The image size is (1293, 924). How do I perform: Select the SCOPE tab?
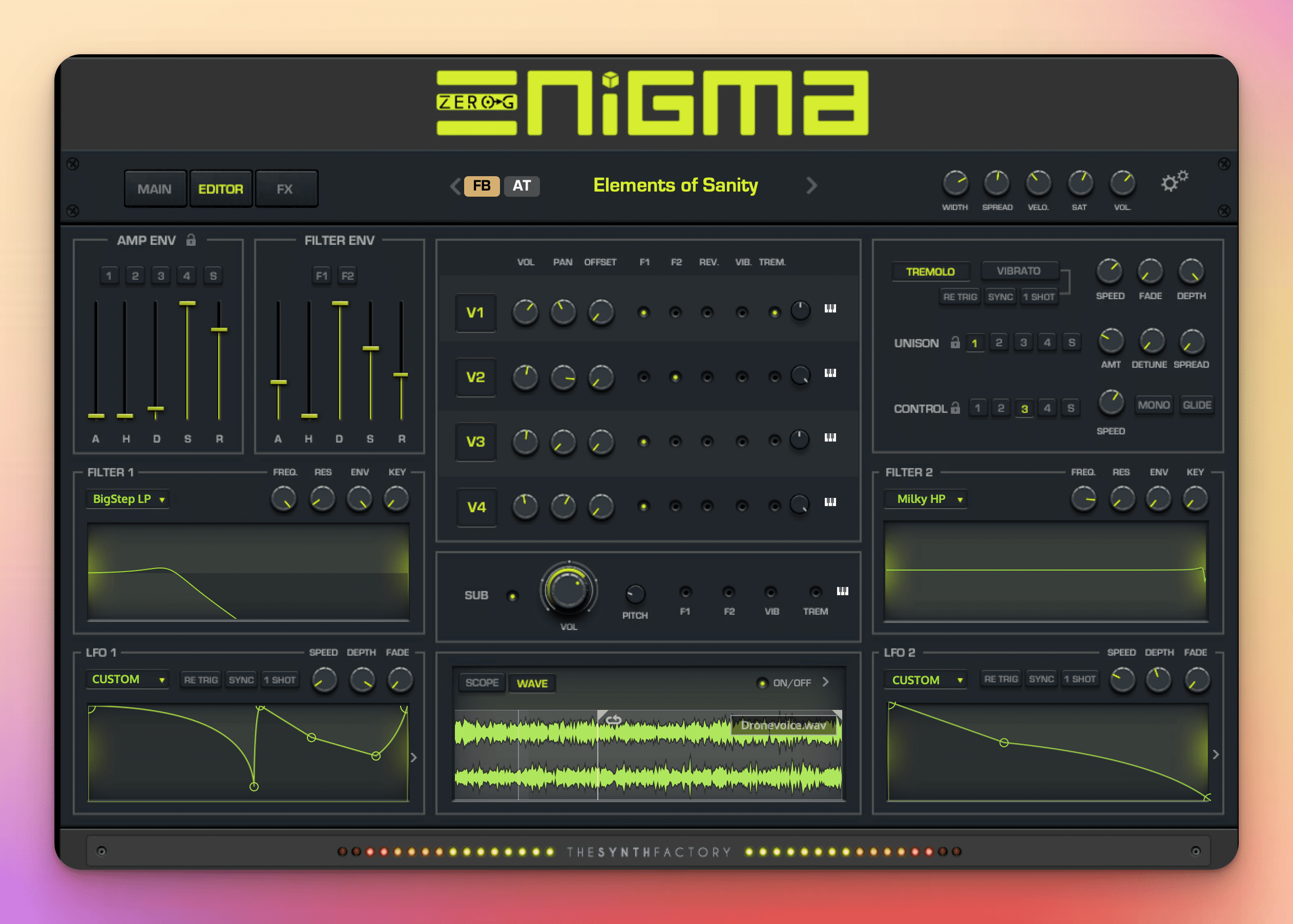482,683
